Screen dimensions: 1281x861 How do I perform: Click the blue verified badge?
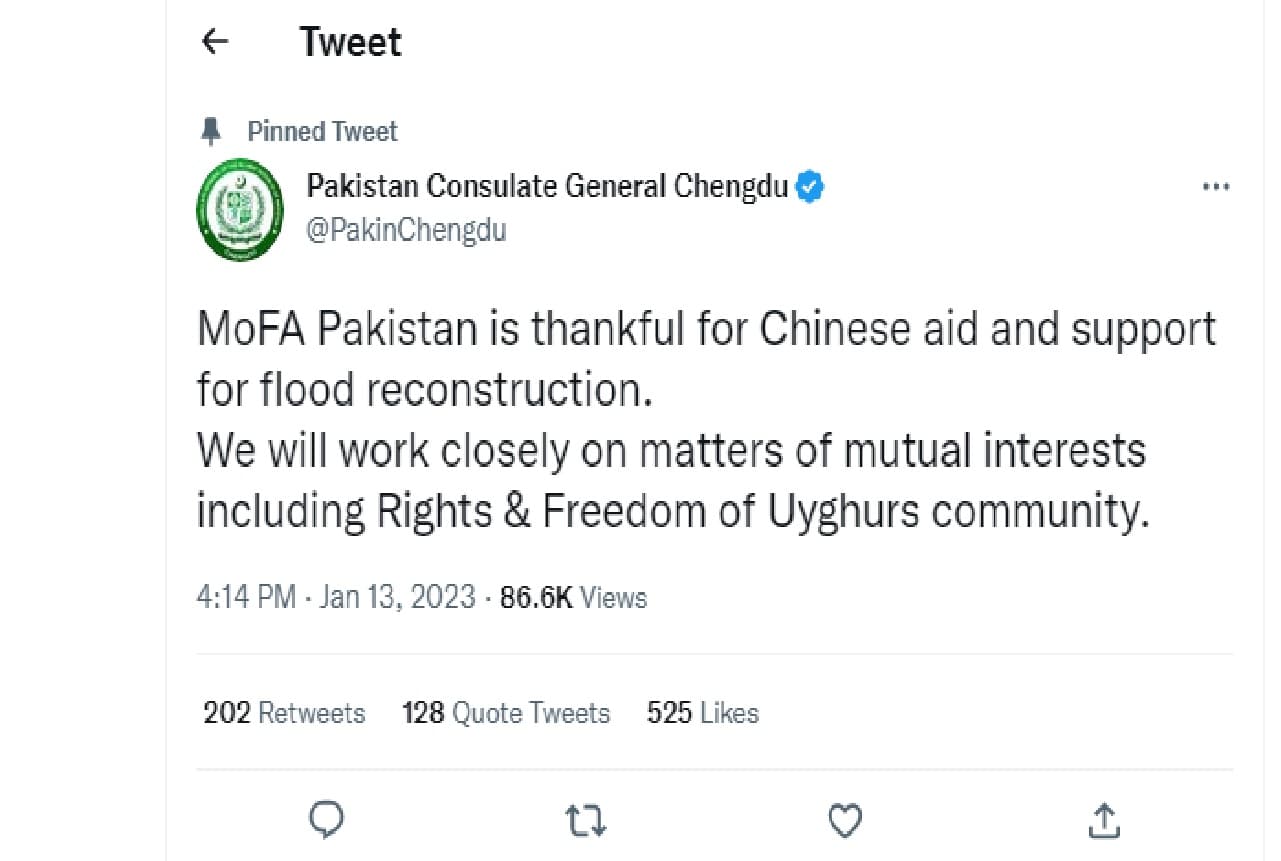pyautogui.click(x=809, y=186)
